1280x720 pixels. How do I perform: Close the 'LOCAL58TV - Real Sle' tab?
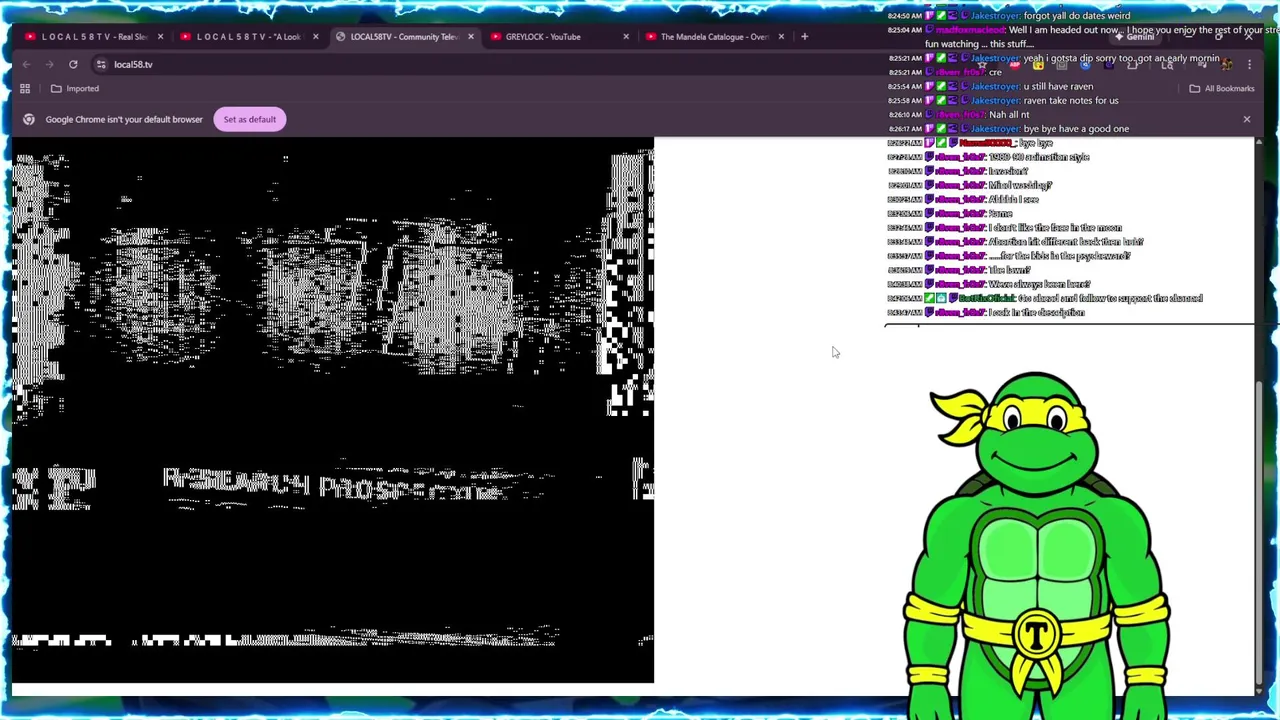tap(160, 37)
